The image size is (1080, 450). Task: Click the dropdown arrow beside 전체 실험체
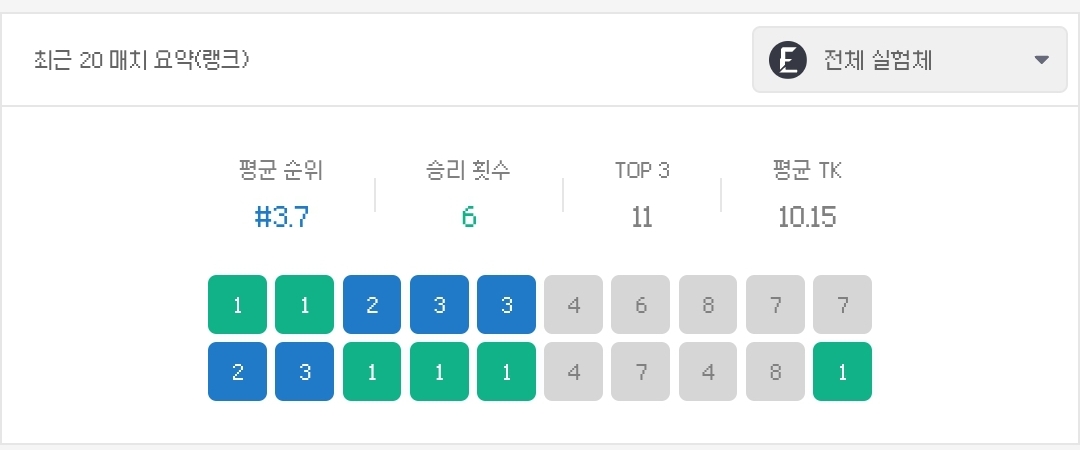tap(1041, 60)
